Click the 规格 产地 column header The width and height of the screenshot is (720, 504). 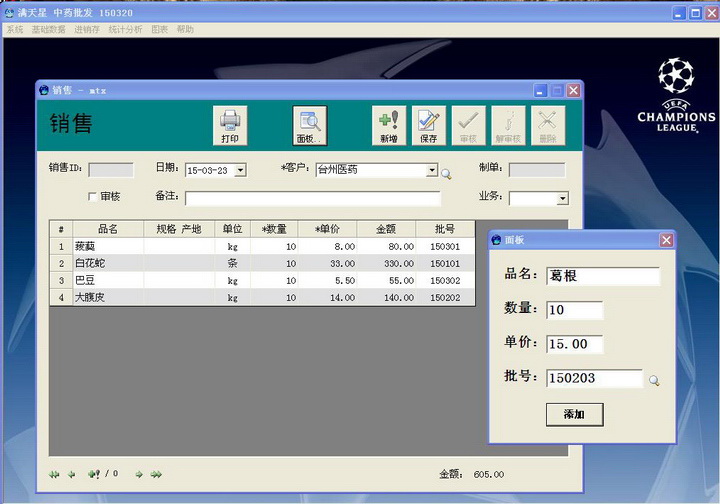pos(179,229)
